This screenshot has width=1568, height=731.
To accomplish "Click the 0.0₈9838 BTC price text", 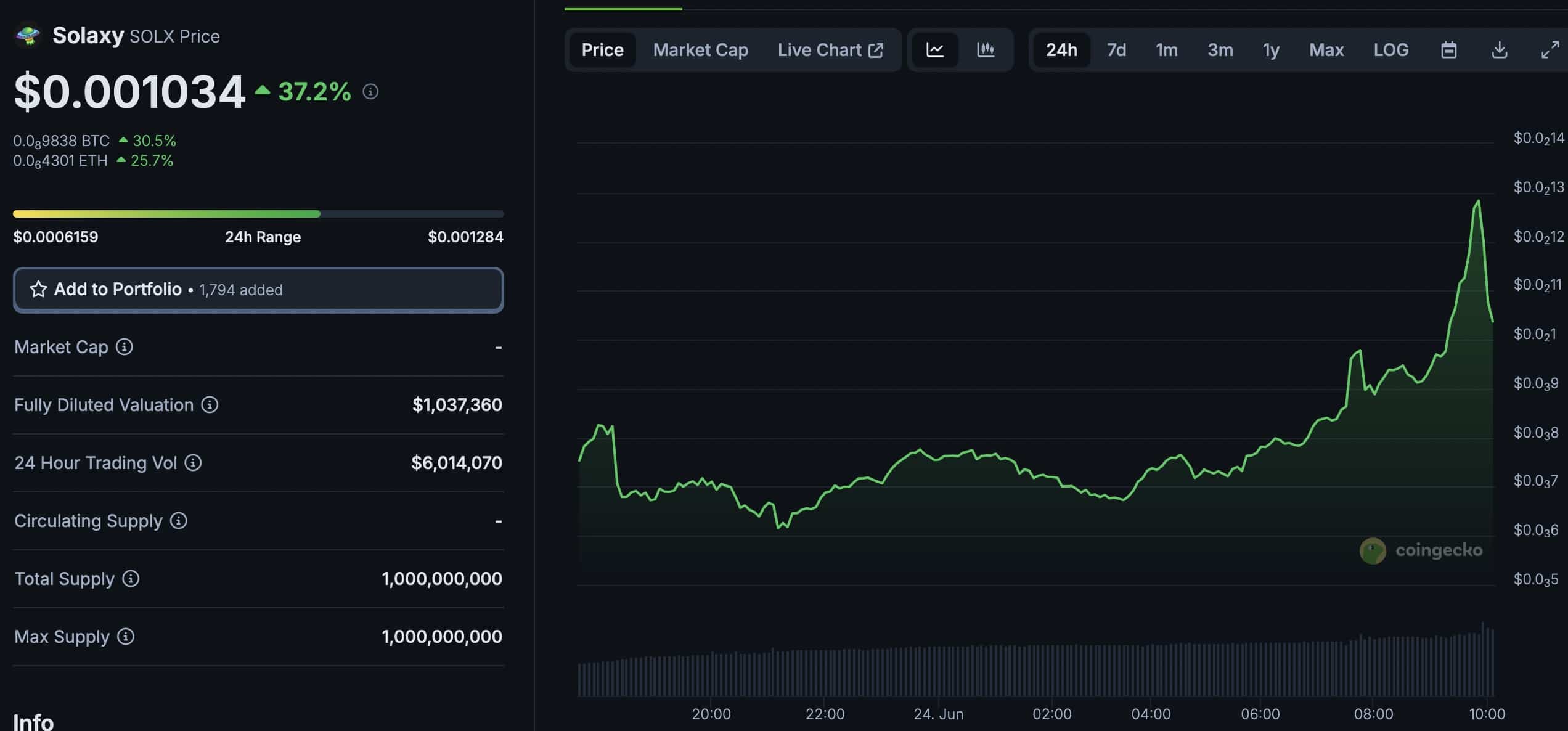I will coord(62,141).
